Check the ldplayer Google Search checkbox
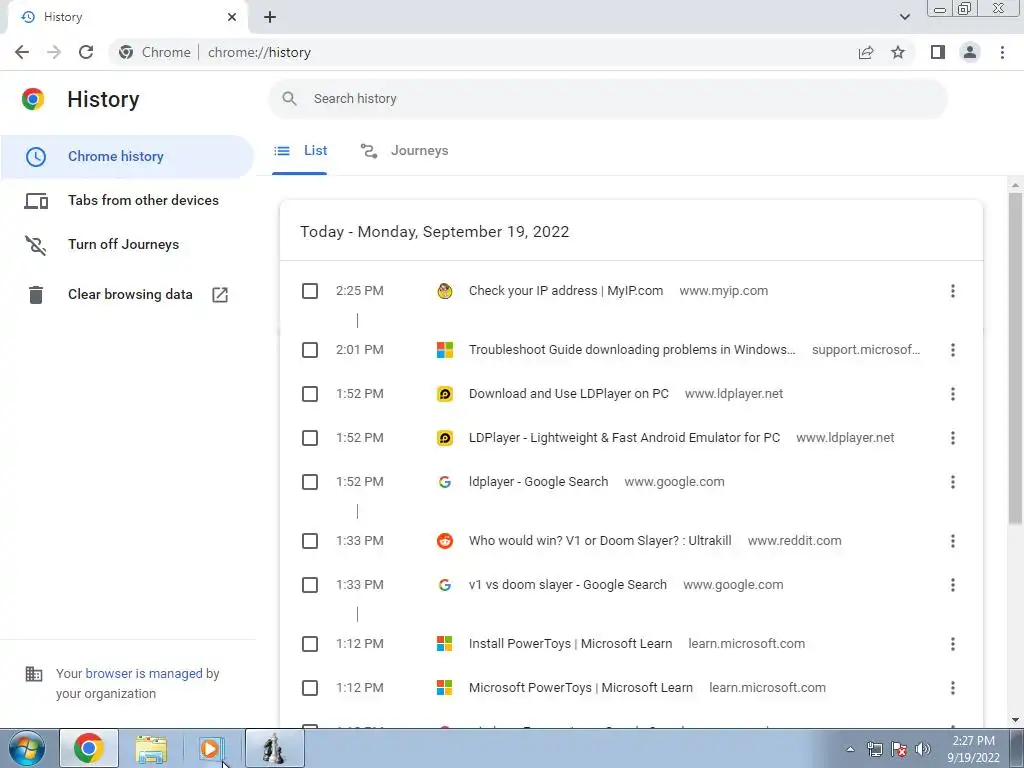This screenshot has width=1024, height=768. pos(310,482)
